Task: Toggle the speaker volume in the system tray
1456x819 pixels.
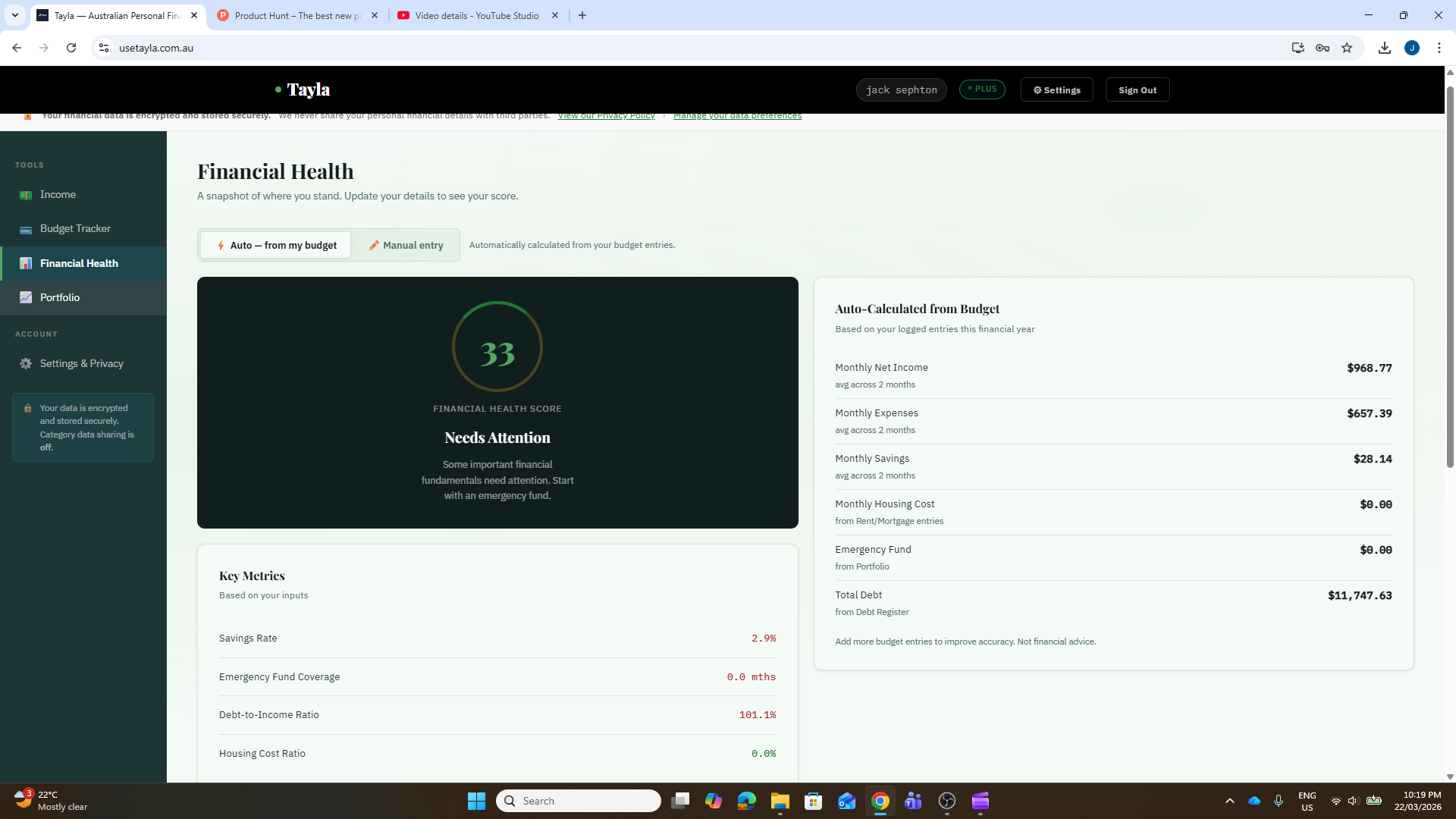Action: pyautogui.click(x=1352, y=801)
